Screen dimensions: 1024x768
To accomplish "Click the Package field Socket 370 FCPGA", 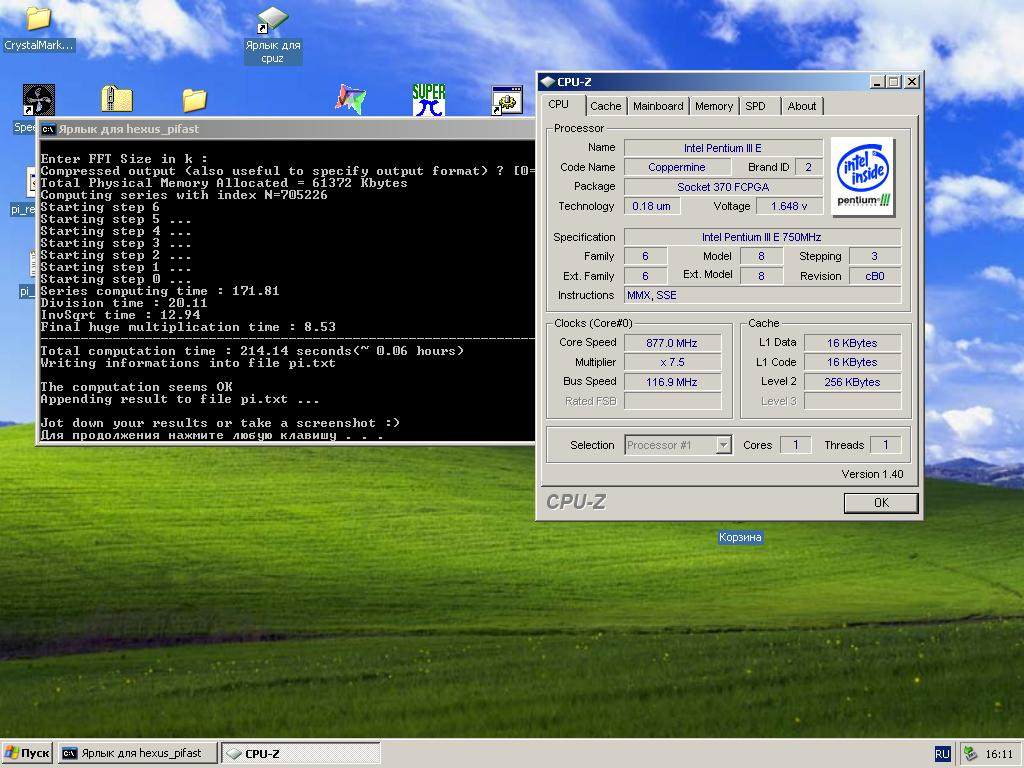I will 723,187.
